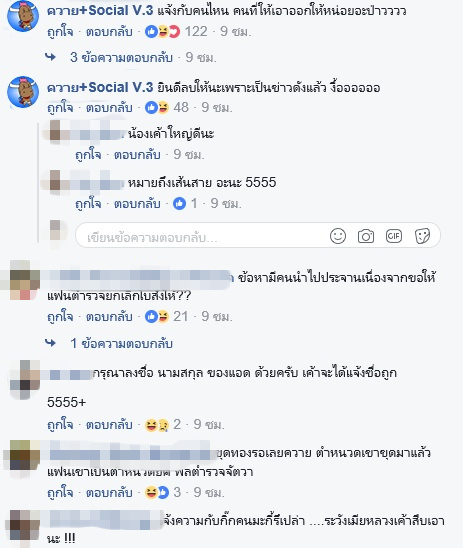Reply to the comment ending with 5555+

click(109, 425)
